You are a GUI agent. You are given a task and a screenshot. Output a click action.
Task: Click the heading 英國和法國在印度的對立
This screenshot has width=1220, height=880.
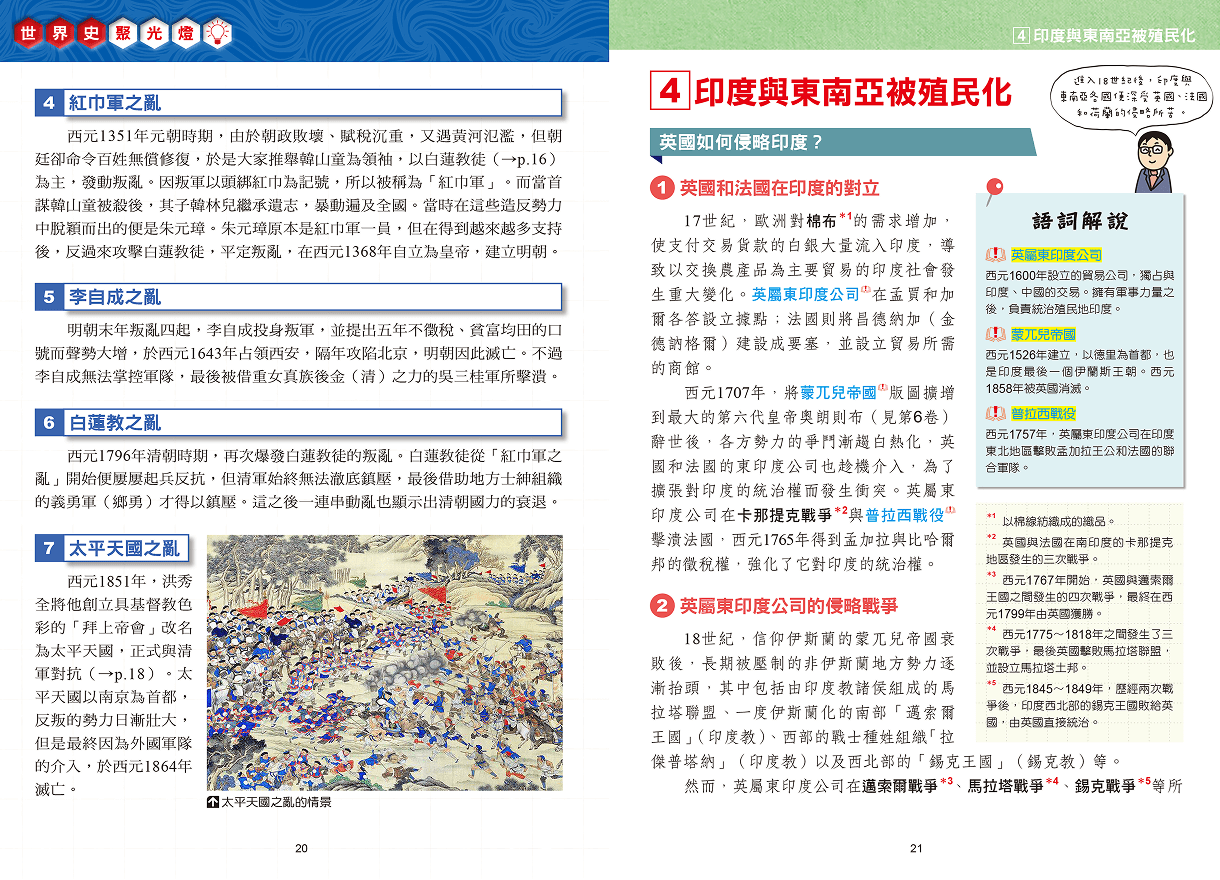point(780,188)
